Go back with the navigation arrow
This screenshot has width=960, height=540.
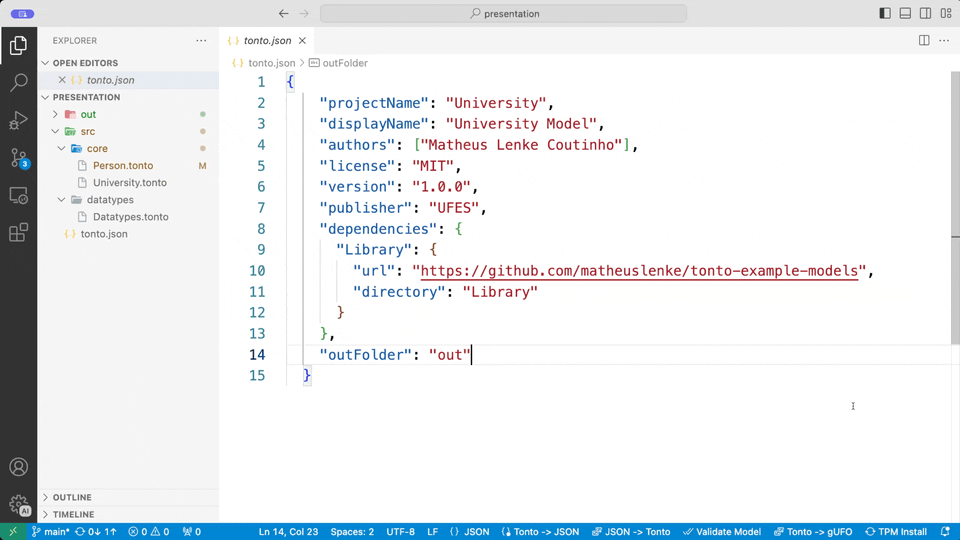pos(283,13)
